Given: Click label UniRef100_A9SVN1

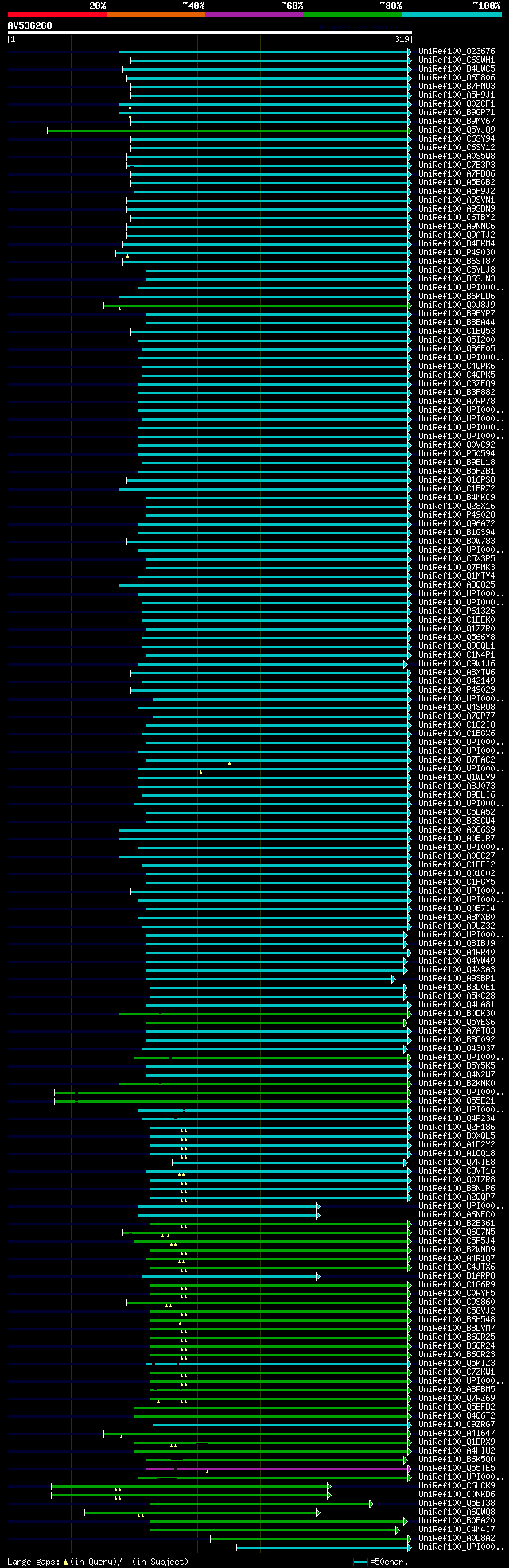Looking at the screenshot, I should [x=457, y=200].
